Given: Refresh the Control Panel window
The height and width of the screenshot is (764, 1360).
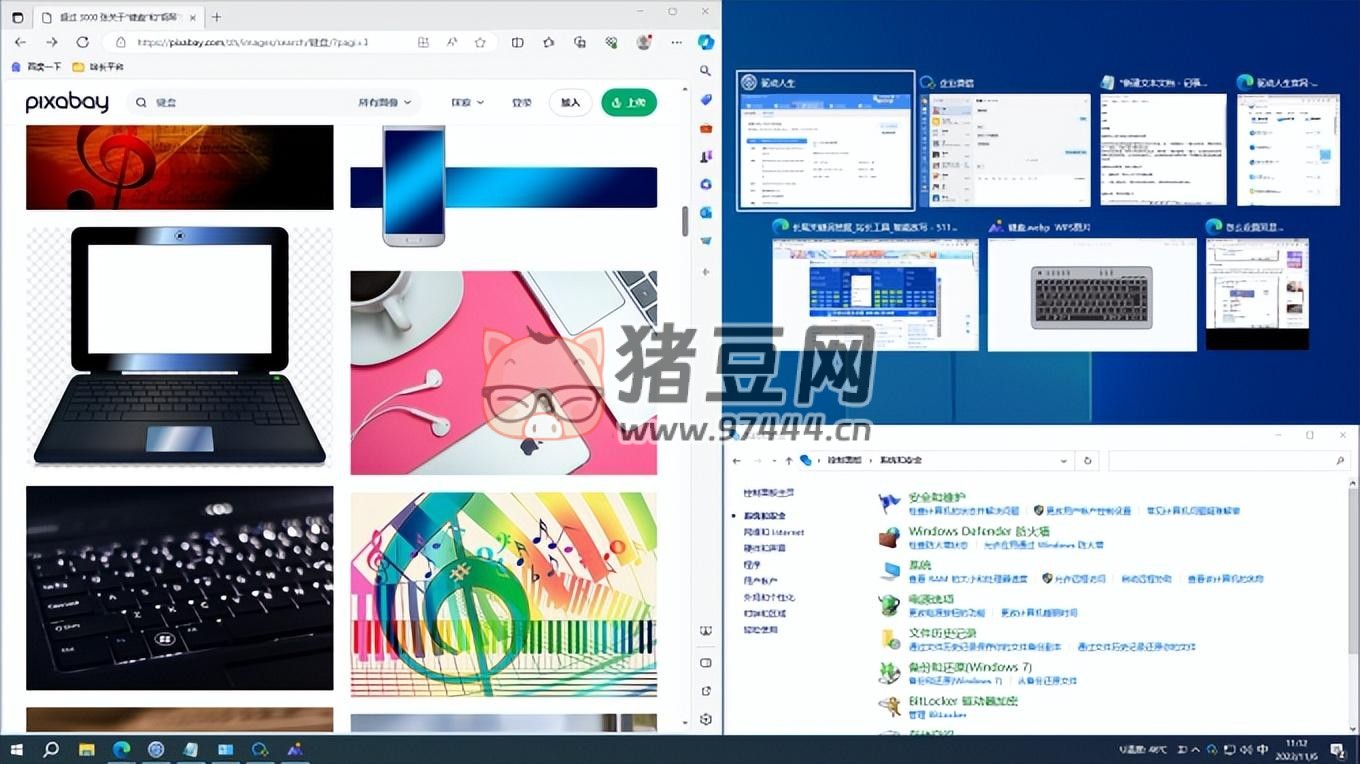Looking at the screenshot, I should [1088, 461].
